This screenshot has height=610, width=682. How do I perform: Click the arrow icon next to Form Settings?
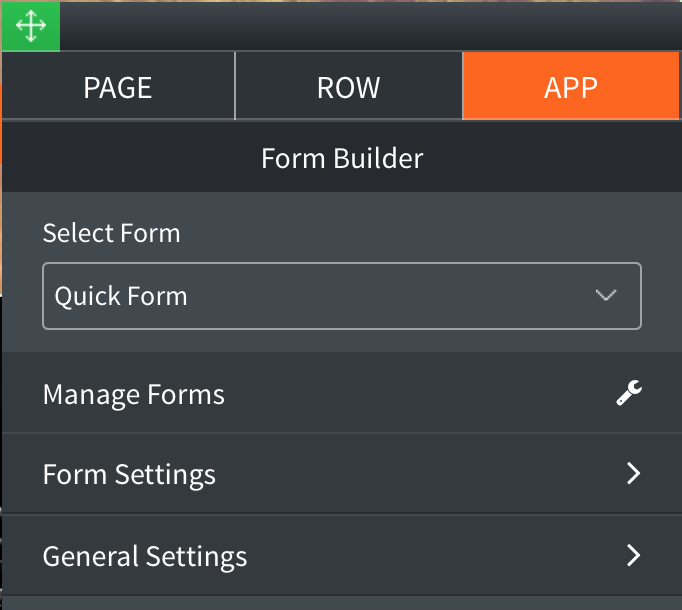coord(633,473)
